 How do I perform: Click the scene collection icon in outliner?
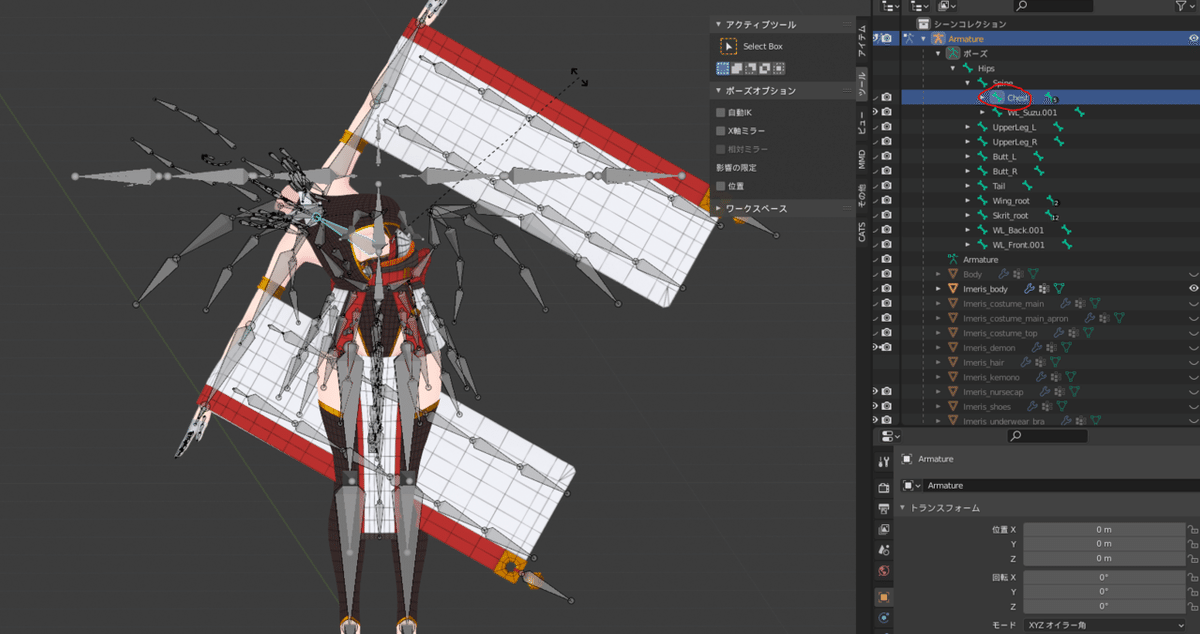[925, 24]
